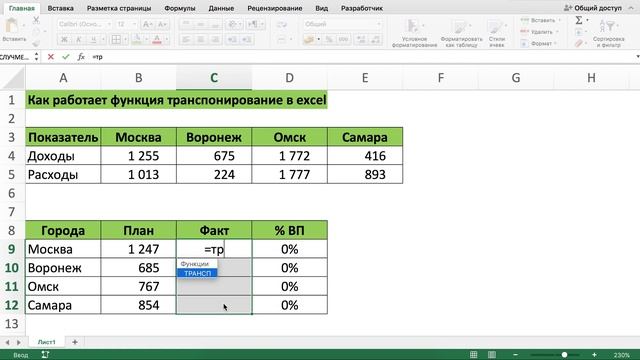The width and height of the screenshot is (640, 360).
Task: Align cell text to the top
Action: [x=186, y=24]
